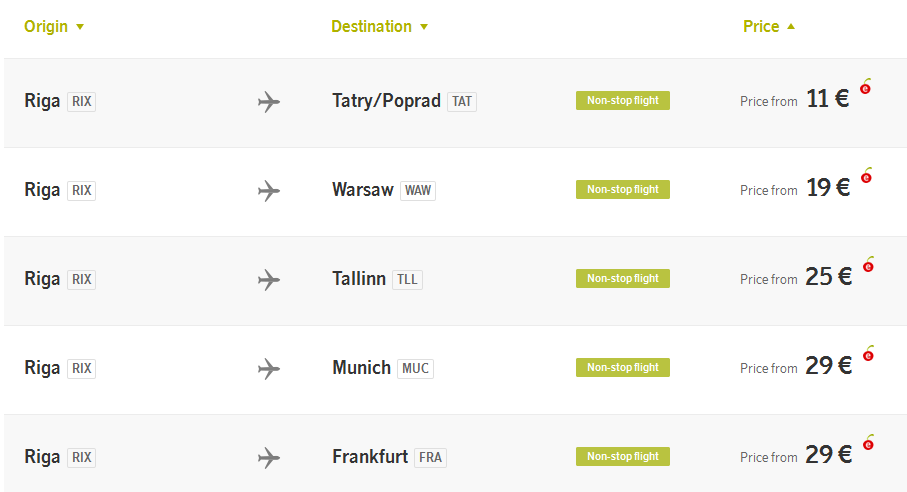This screenshot has width=907, height=492.
Task: Choose the 29 € price for Frankfurt
Action: tap(828, 454)
